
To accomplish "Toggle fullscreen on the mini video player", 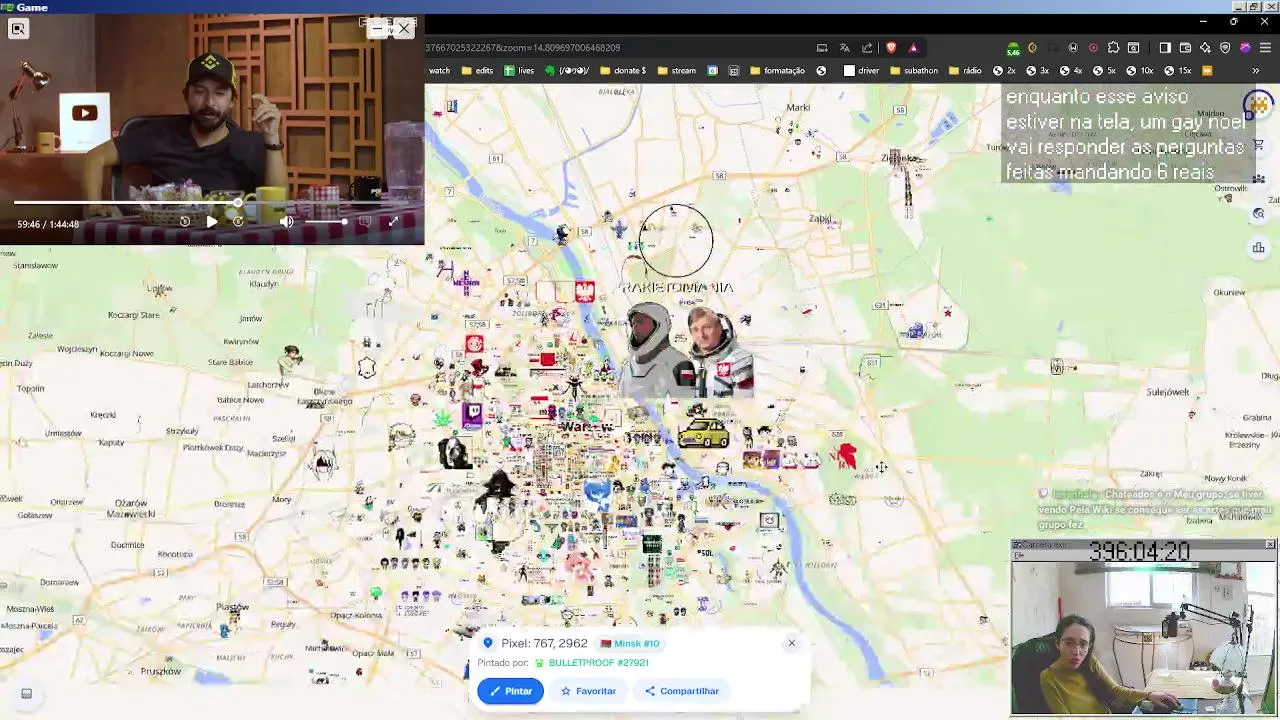I will pos(393,222).
